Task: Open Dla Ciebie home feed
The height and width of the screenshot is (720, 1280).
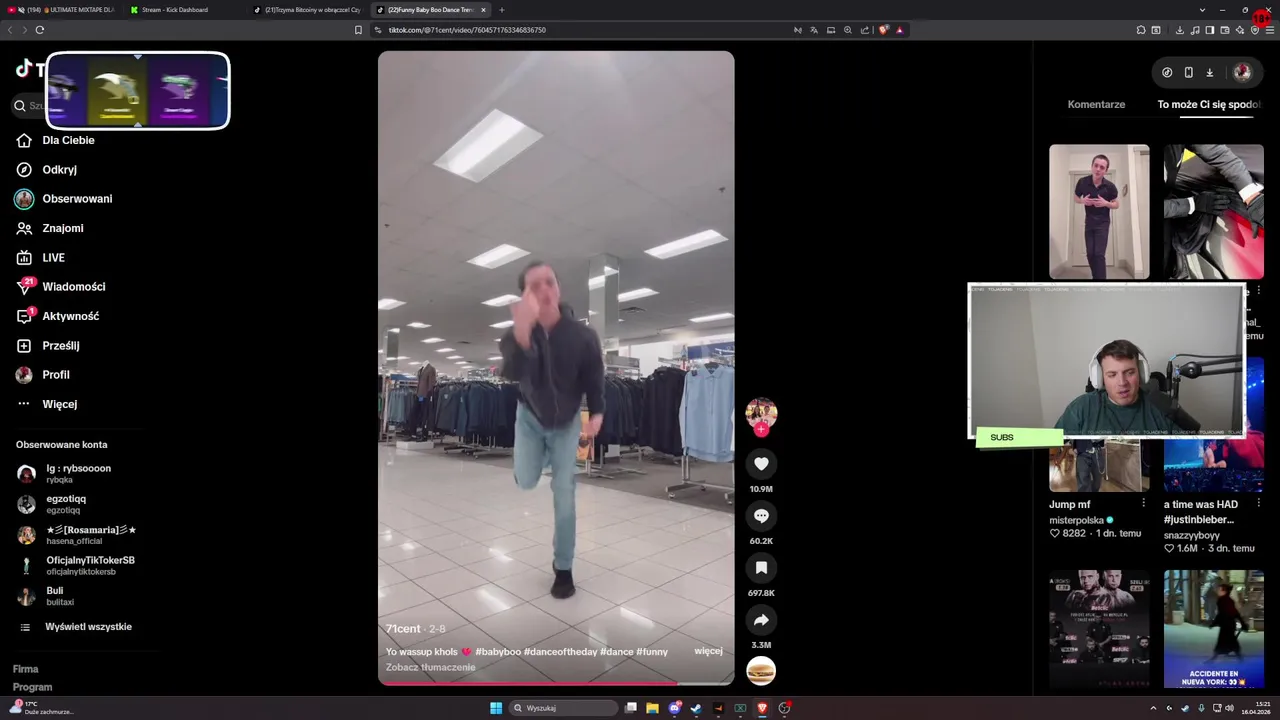Action: [x=68, y=140]
